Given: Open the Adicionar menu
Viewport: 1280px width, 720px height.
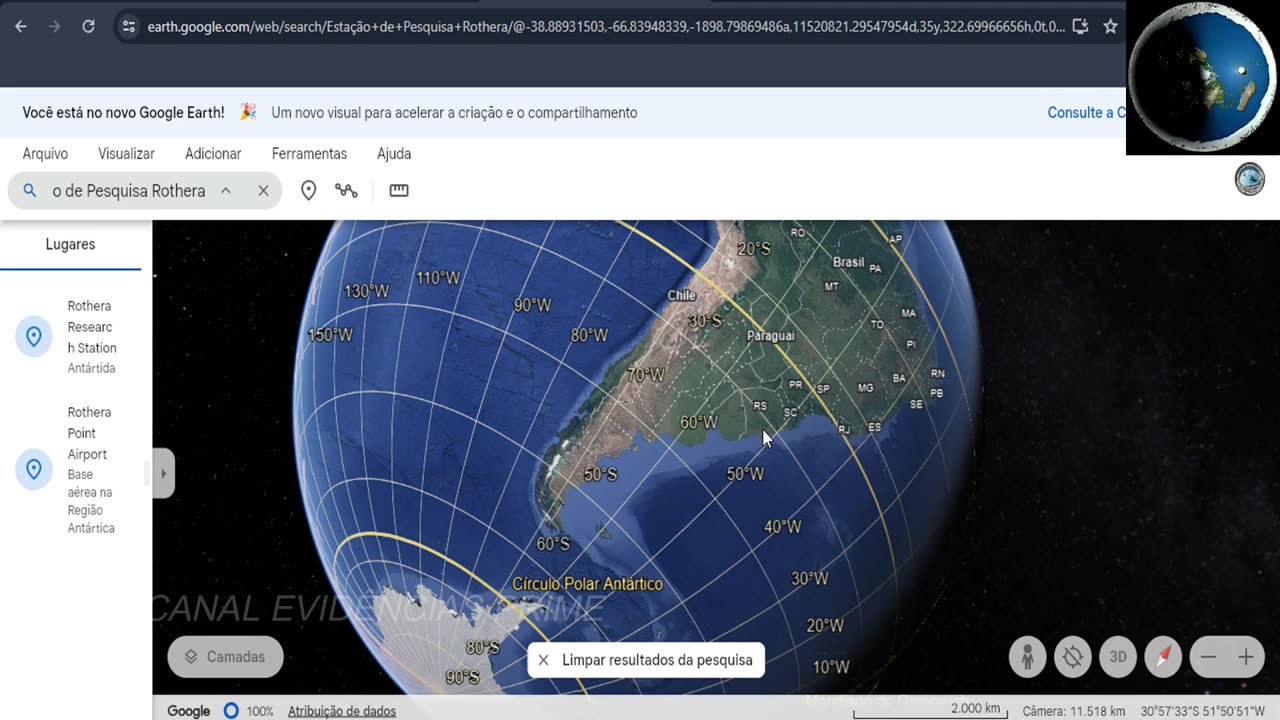Looking at the screenshot, I should click(x=213, y=154).
